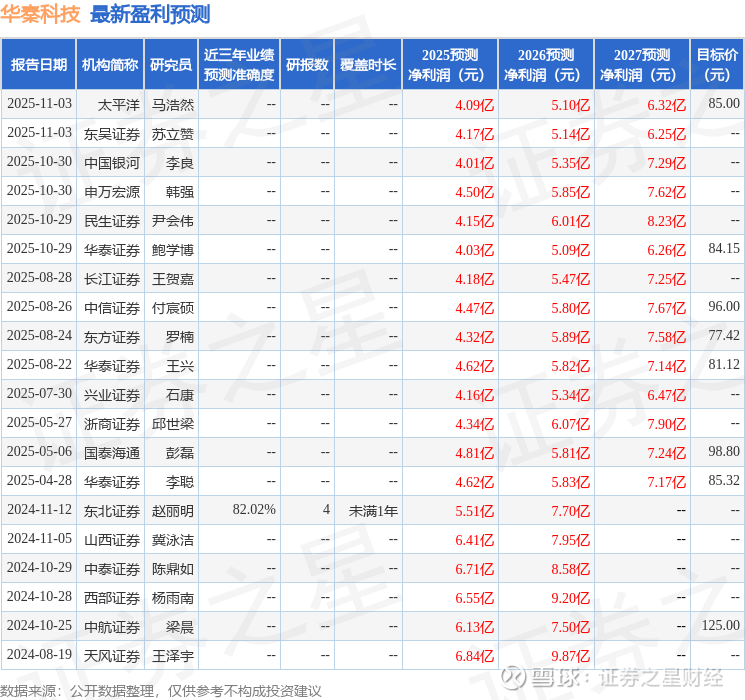Select the 中信证券 institution cell
Screen dimensions: 745x700
(x=112, y=308)
